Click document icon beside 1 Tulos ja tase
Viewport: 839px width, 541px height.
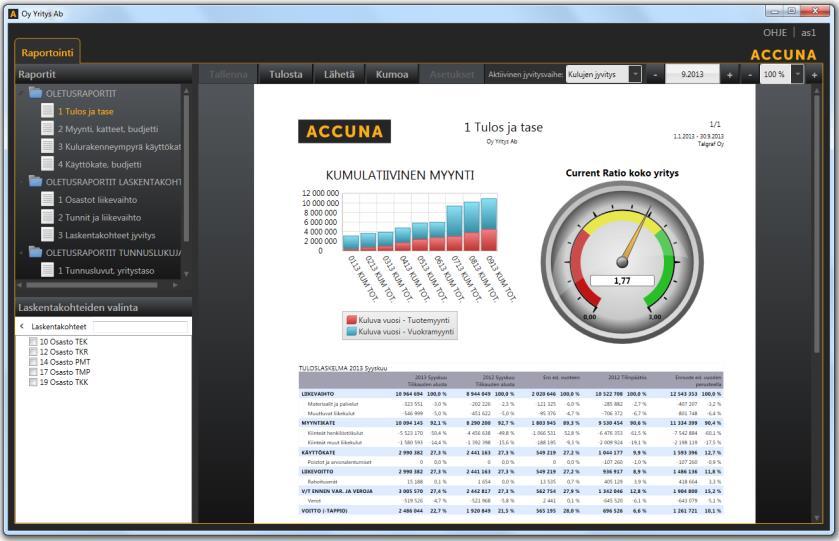point(47,111)
